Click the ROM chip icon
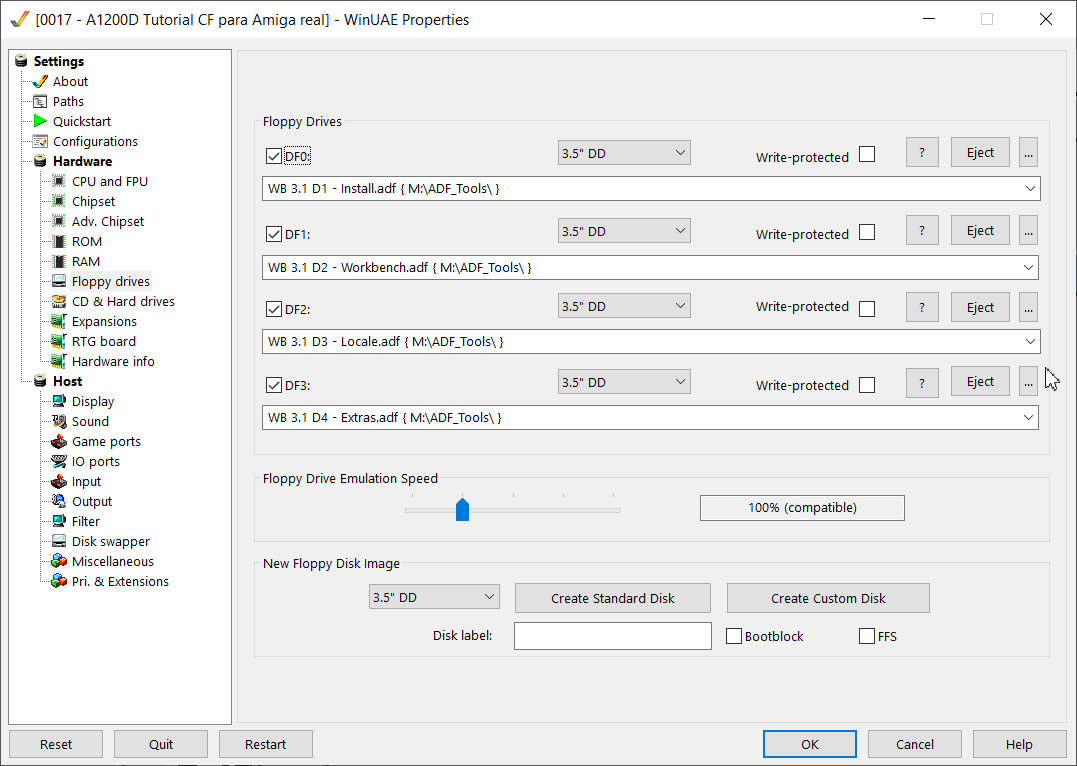The image size is (1077, 766). click(x=59, y=242)
